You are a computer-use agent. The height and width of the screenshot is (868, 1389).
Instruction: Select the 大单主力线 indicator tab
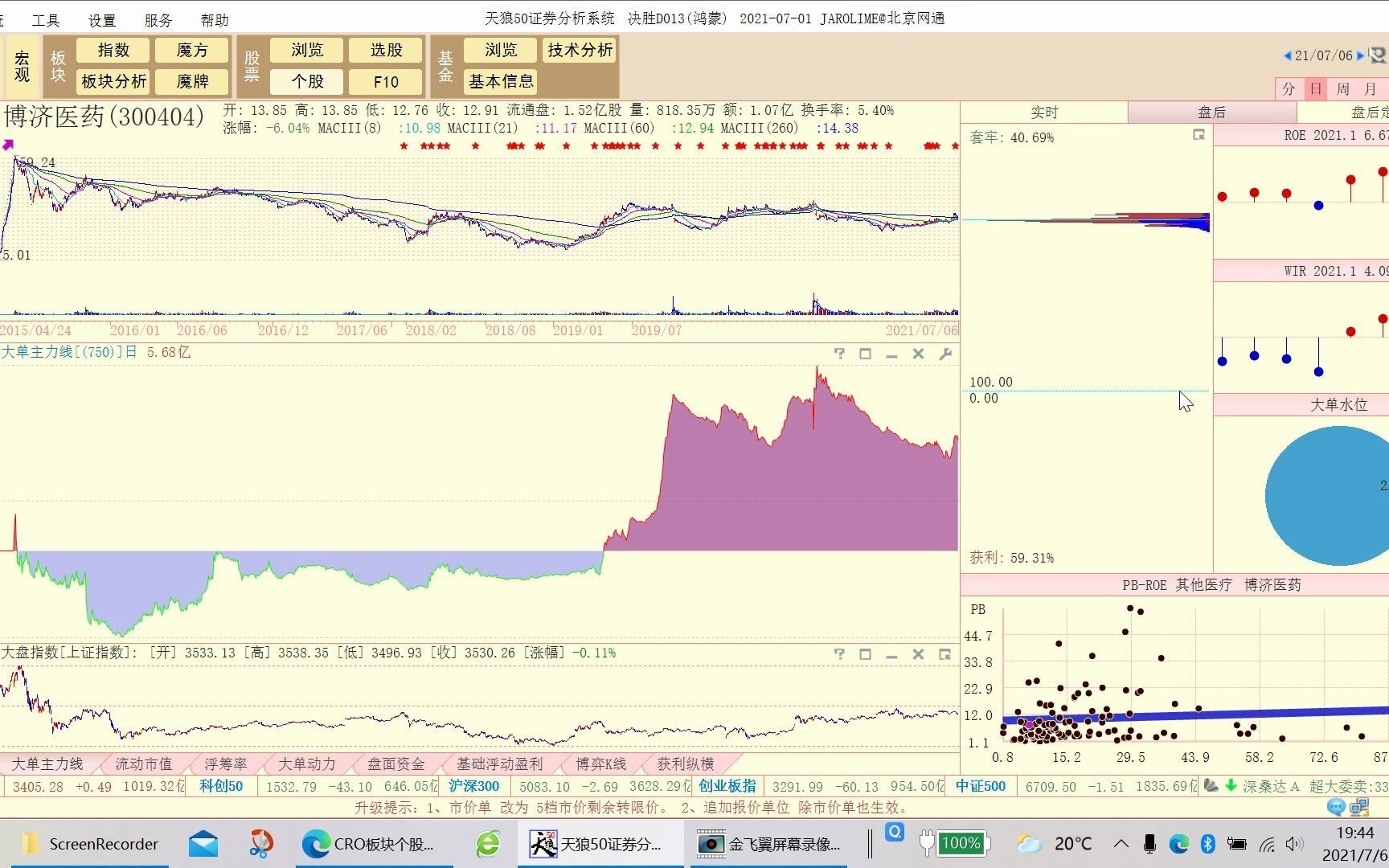[x=47, y=764]
